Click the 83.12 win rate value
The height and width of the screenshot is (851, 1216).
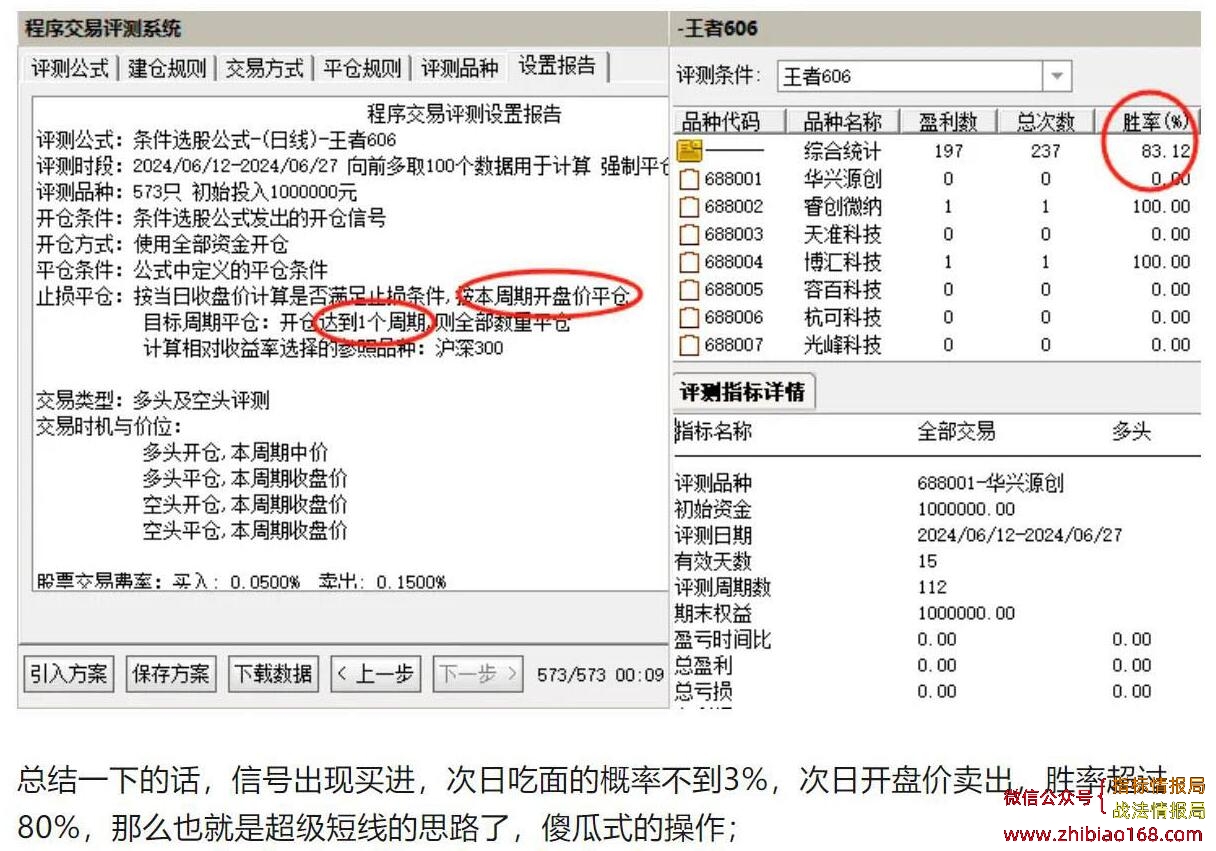[x=1166, y=152]
